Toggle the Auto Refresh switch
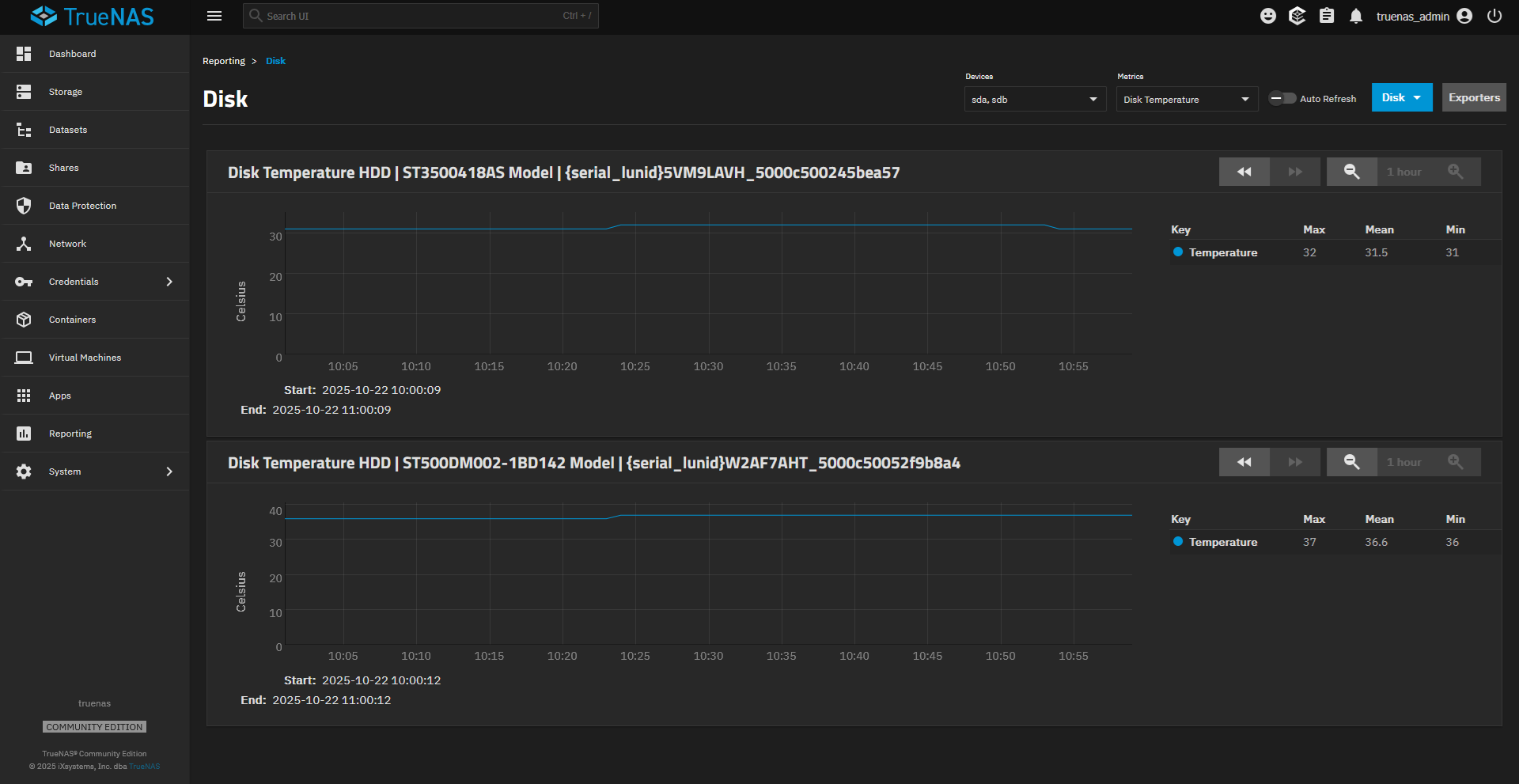1519x784 pixels. point(1282,99)
